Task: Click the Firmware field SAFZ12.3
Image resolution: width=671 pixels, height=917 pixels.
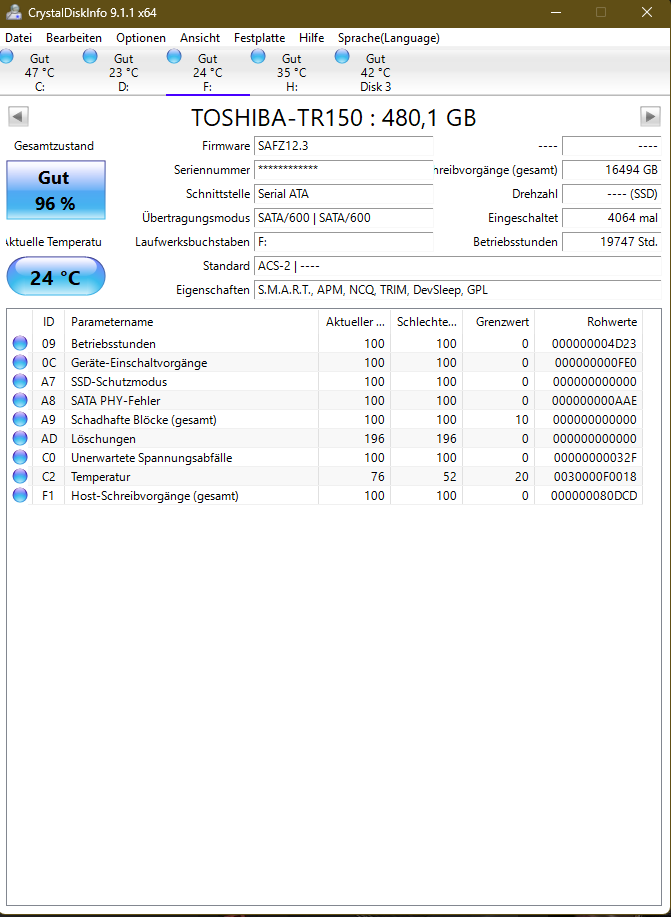Action: 343,146
